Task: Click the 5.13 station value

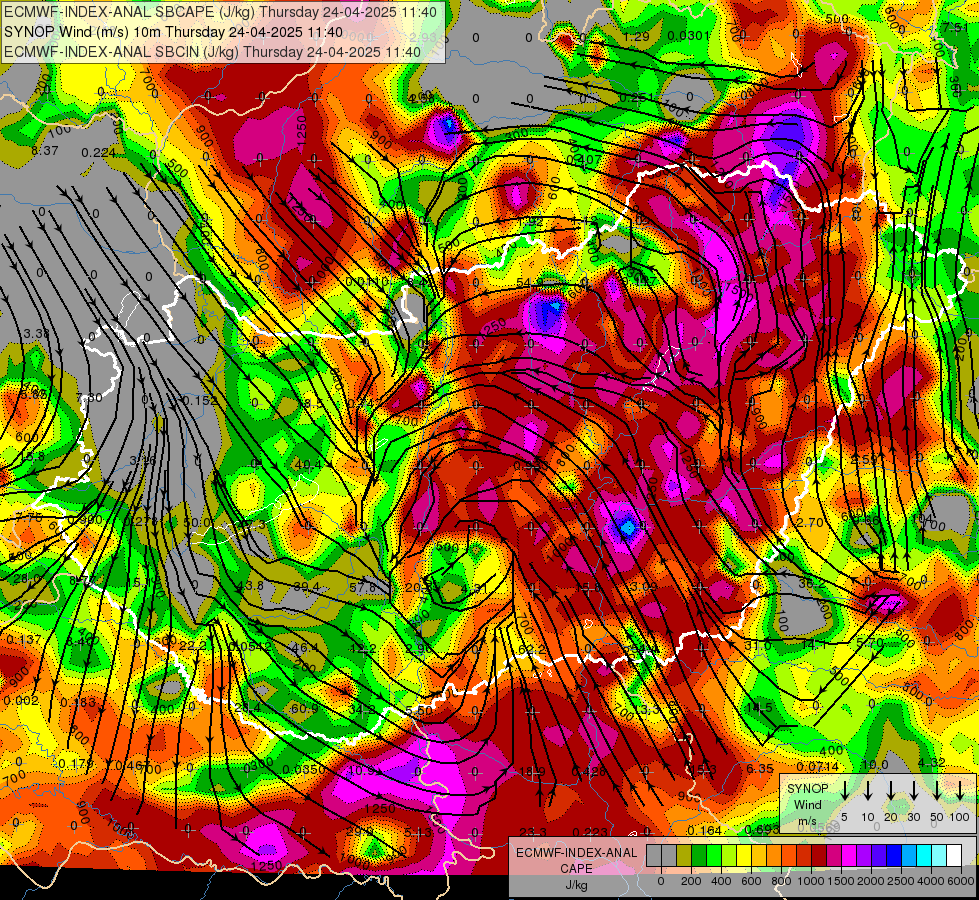Action: (418, 832)
